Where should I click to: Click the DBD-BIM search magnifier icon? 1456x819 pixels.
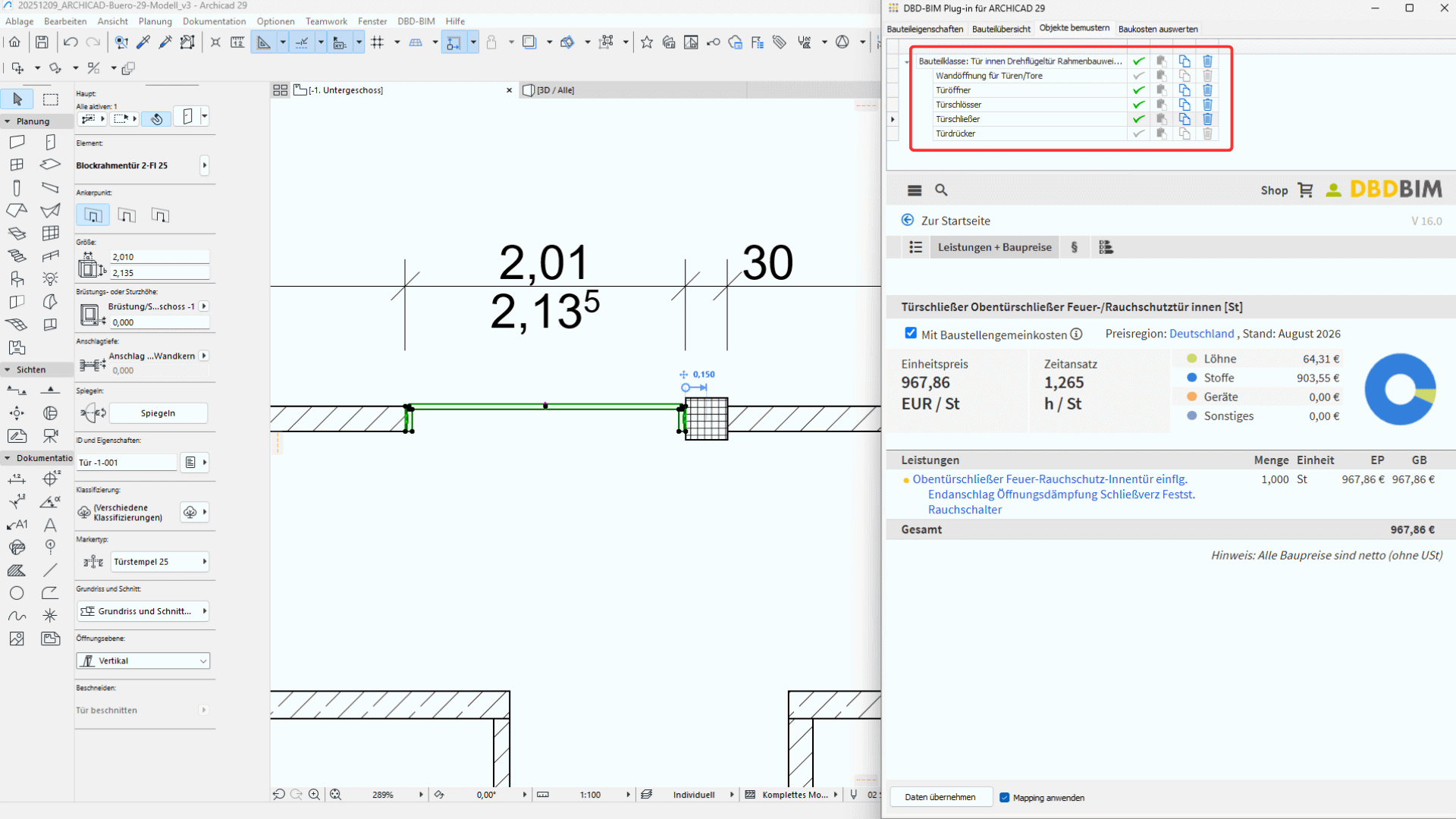(941, 190)
